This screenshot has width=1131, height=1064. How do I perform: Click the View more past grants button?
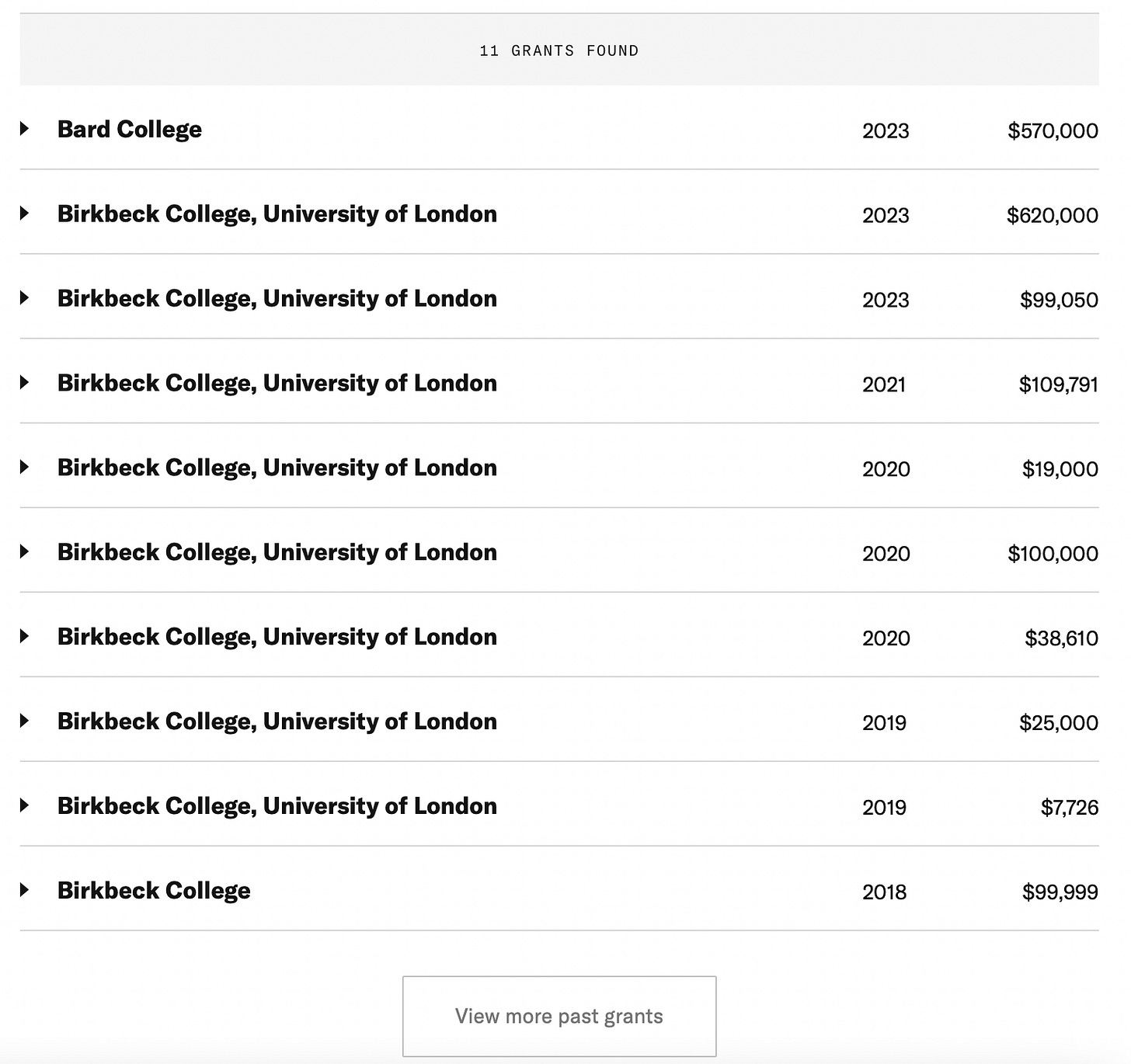(559, 1016)
